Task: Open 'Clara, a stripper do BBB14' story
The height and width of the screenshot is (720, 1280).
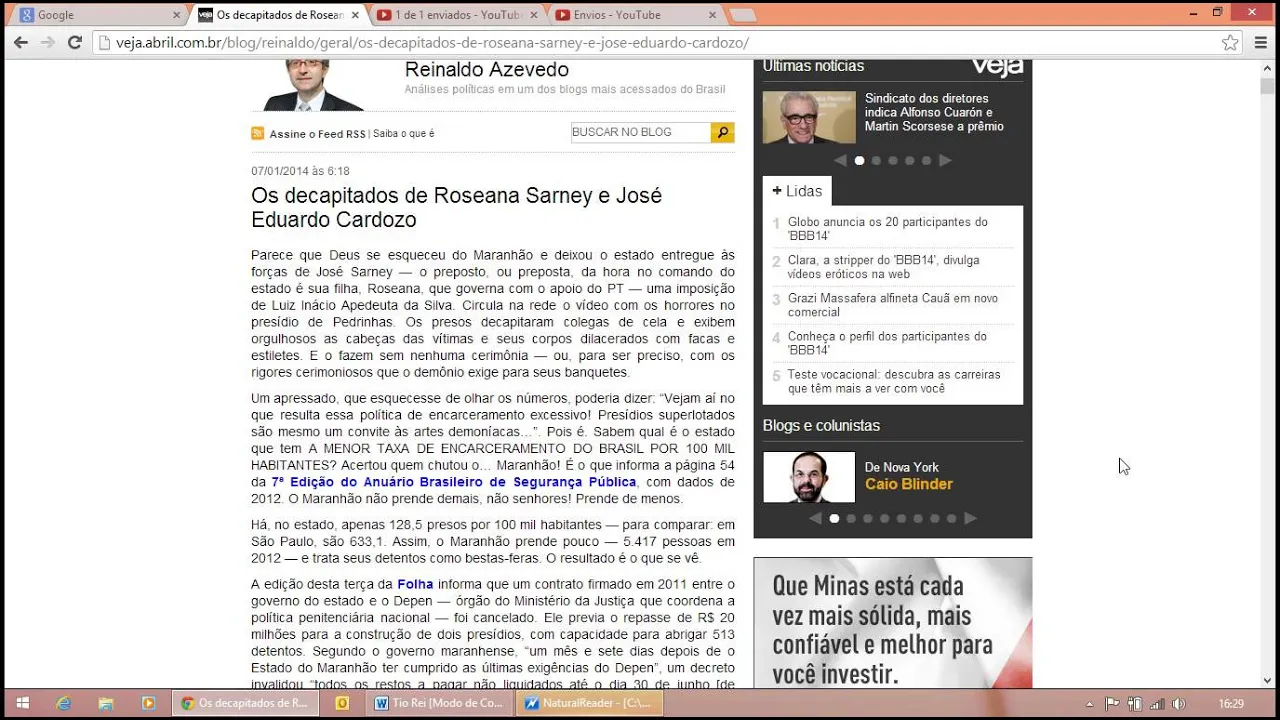Action: pyautogui.click(x=884, y=267)
